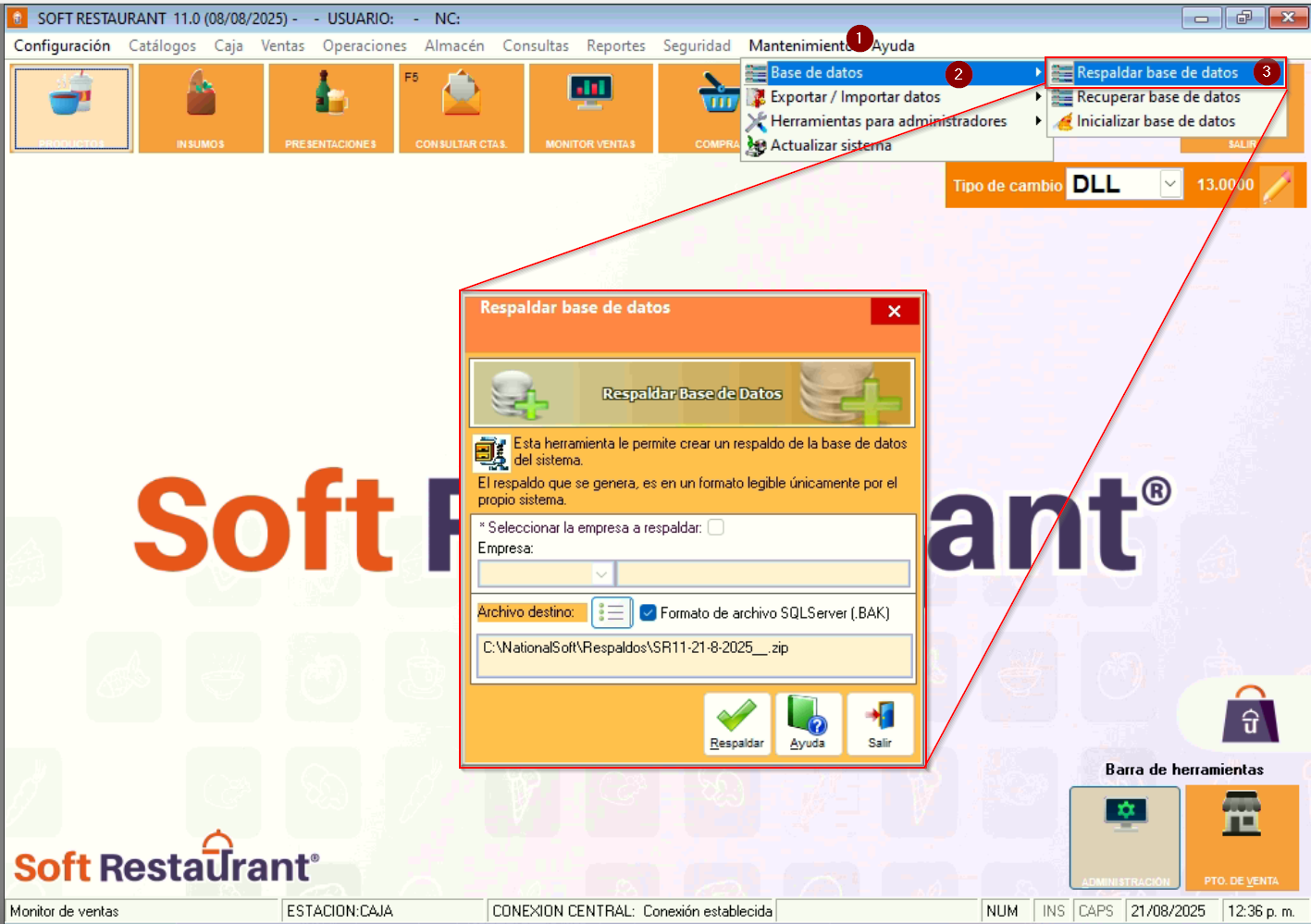The width and height of the screenshot is (1311, 924).
Task: Click ESTACION:CAJA in status bar
Action: point(340,911)
